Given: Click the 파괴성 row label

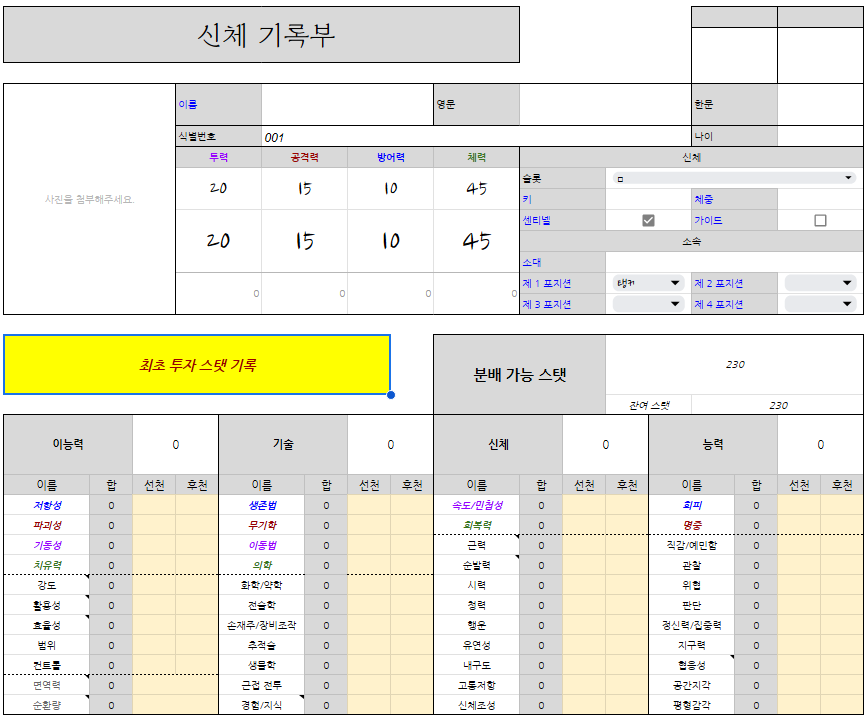Looking at the screenshot, I should point(47,525).
